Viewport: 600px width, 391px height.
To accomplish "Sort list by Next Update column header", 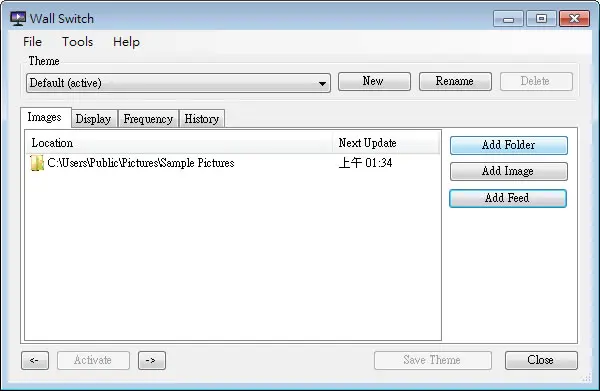I will [x=386, y=143].
